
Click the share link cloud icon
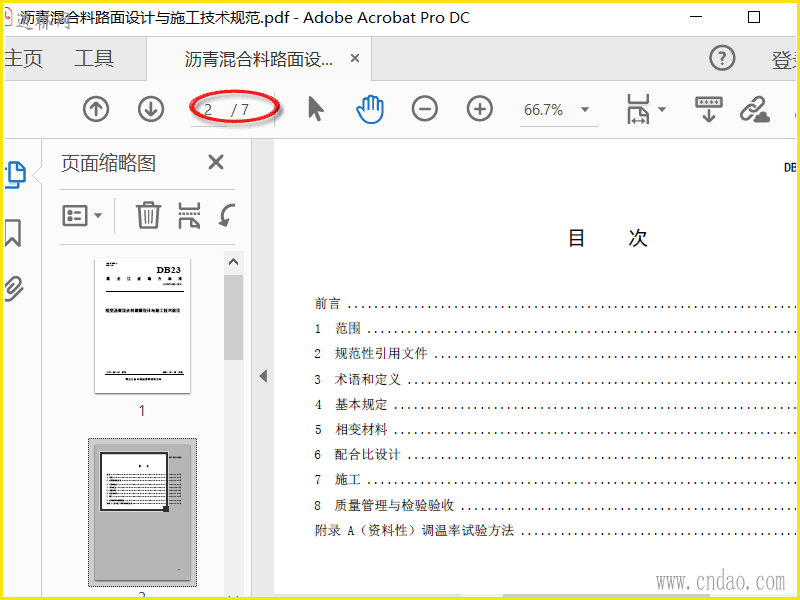tap(755, 109)
